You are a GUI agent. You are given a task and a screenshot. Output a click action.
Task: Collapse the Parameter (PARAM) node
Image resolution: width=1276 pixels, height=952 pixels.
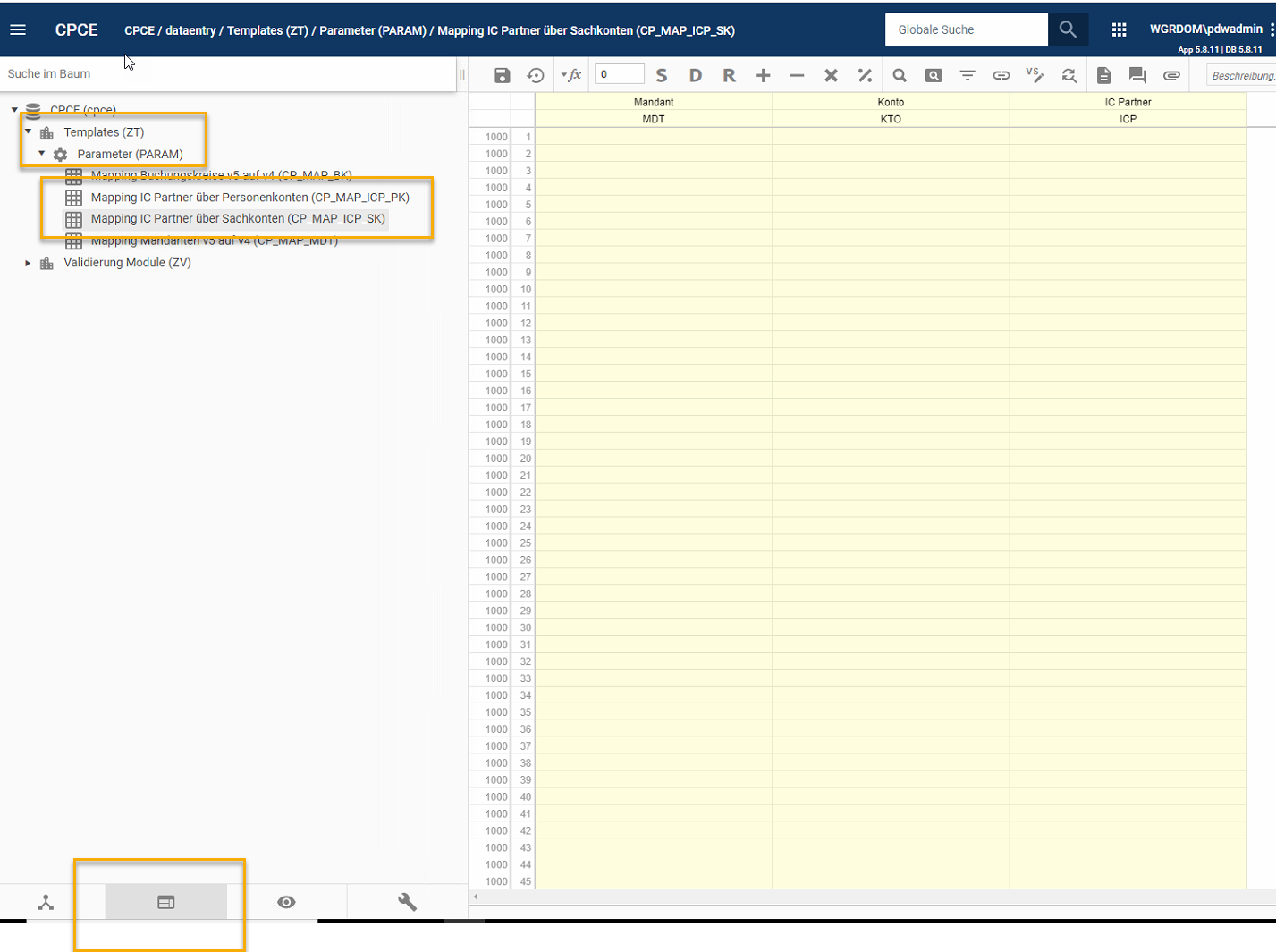(42, 154)
